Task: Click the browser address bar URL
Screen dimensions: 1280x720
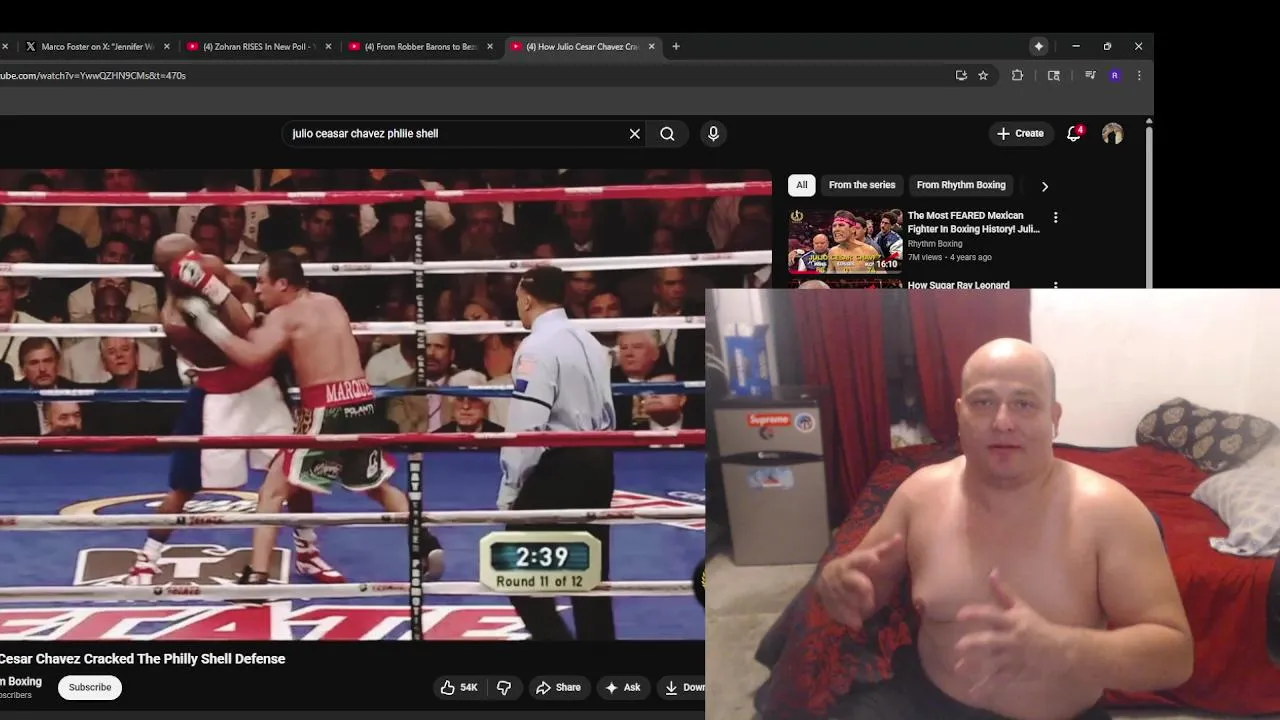Action: coord(92,75)
